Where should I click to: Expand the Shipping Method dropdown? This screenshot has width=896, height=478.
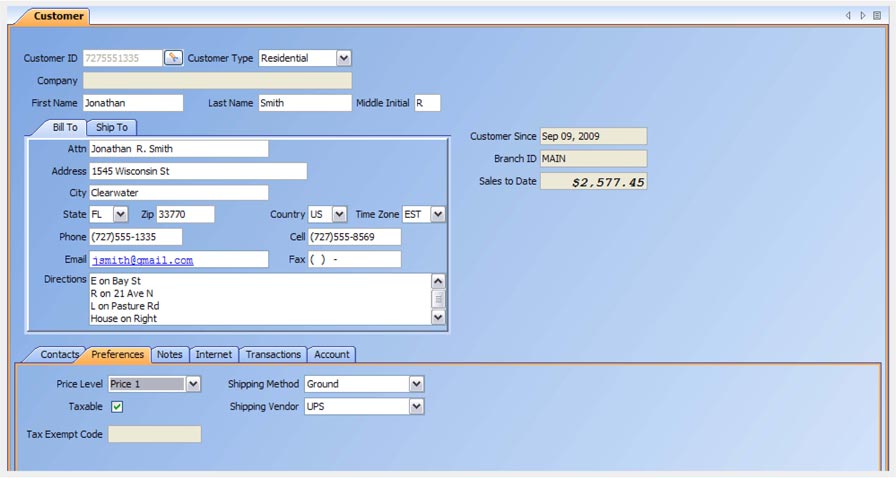(417, 384)
